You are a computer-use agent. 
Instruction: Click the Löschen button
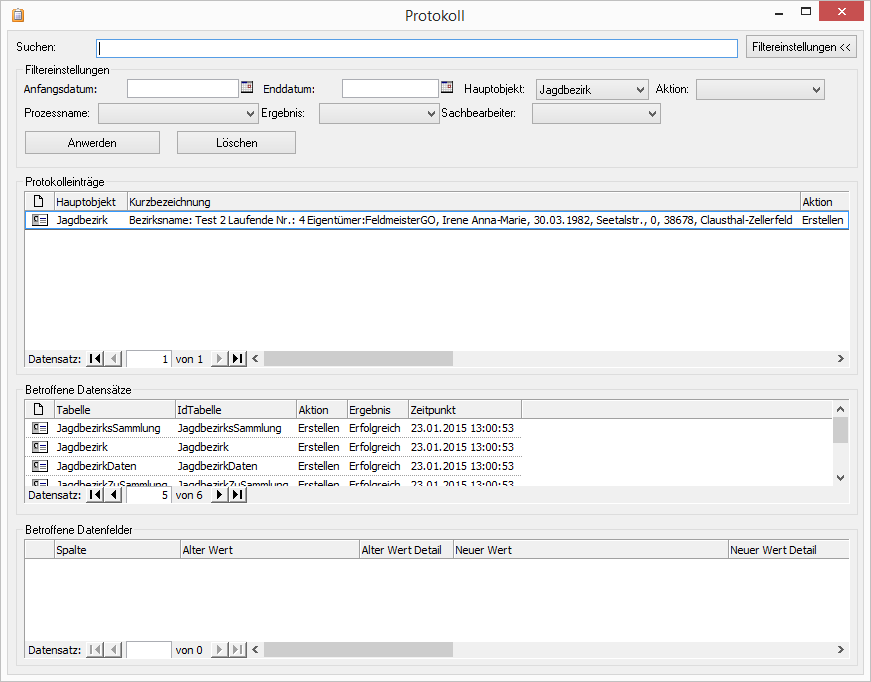tap(236, 143)
